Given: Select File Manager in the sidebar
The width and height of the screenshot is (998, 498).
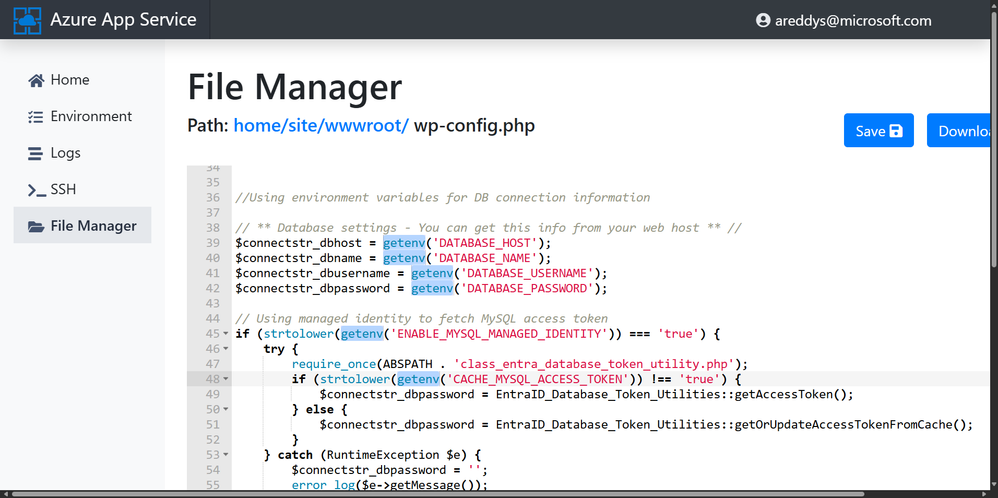Looking at the screenshot, I should point(82,225).
